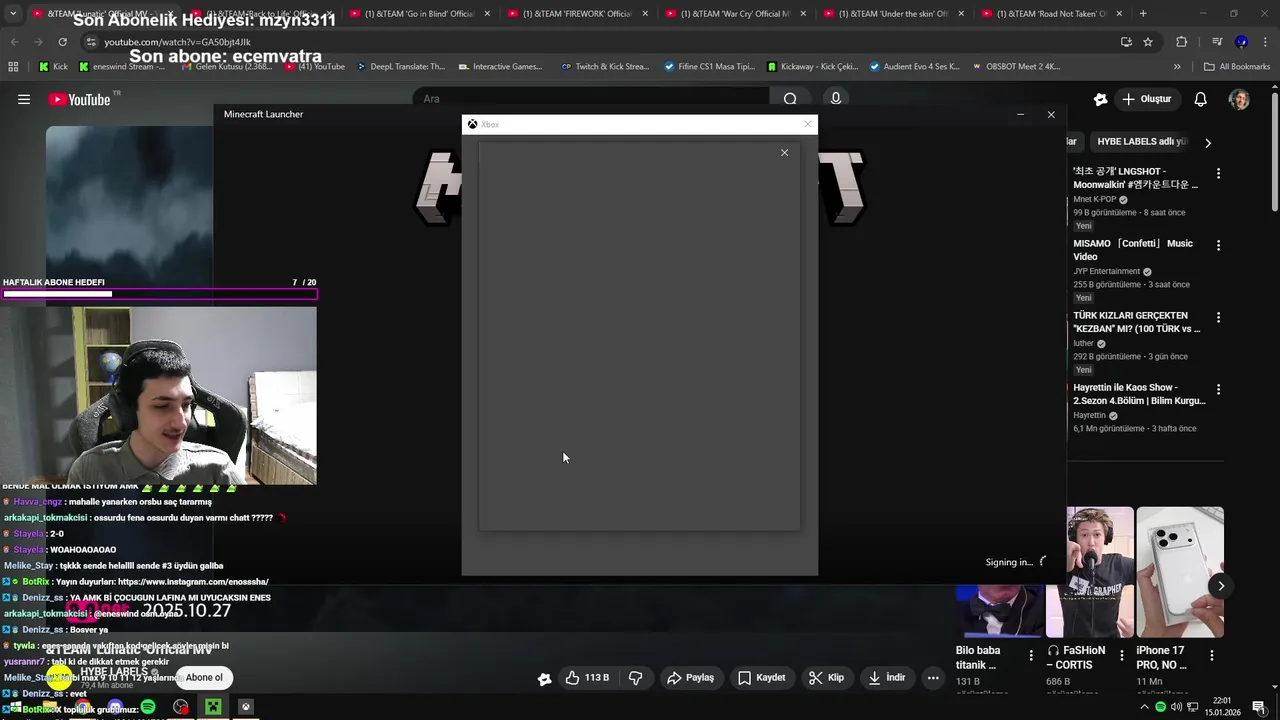This screenshot has height=720, width=1280.
Task: Open the Xbox app in the taskbar
Action: (x=245, y=707)
